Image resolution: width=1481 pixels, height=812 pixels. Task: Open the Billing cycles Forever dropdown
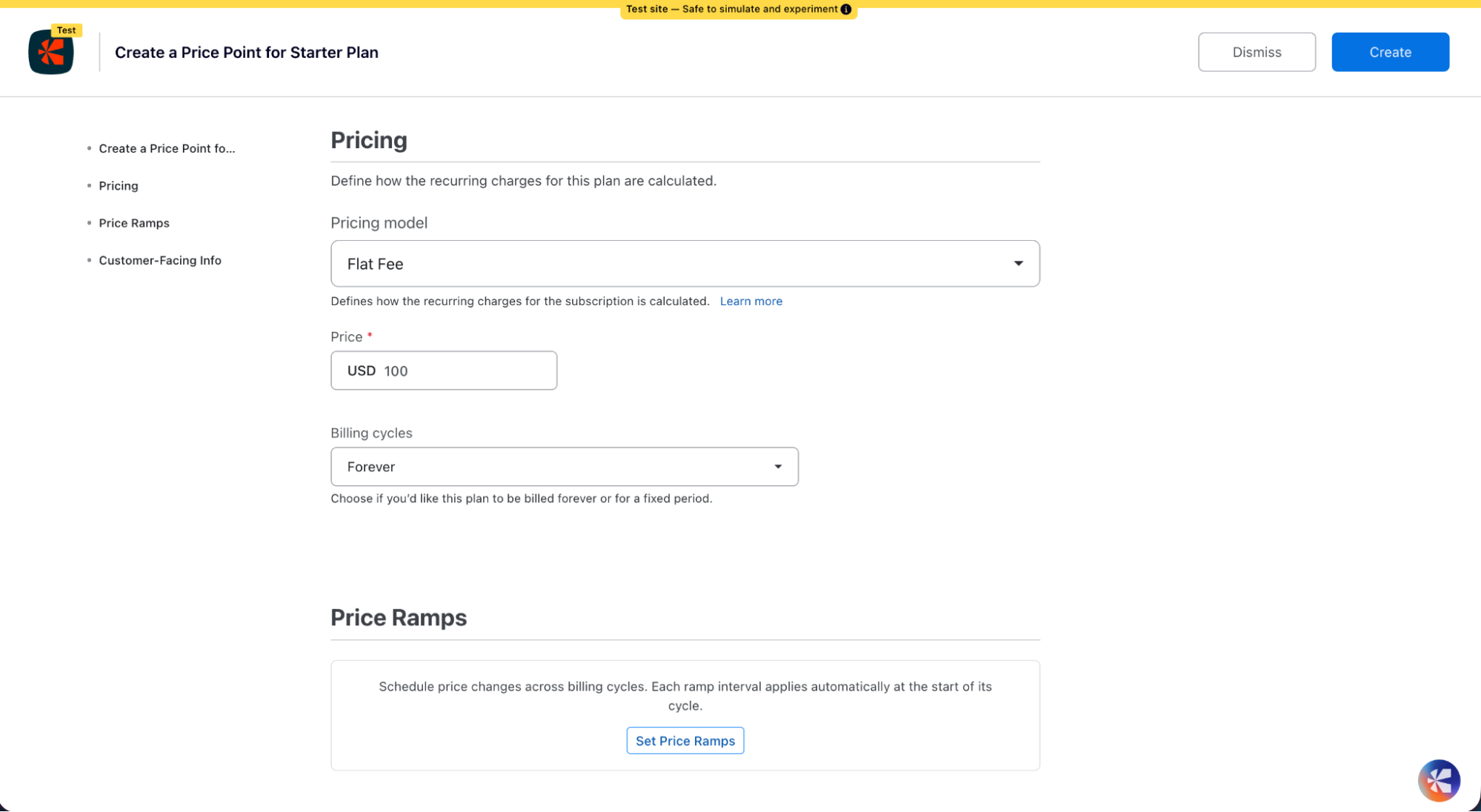(564, 467)
